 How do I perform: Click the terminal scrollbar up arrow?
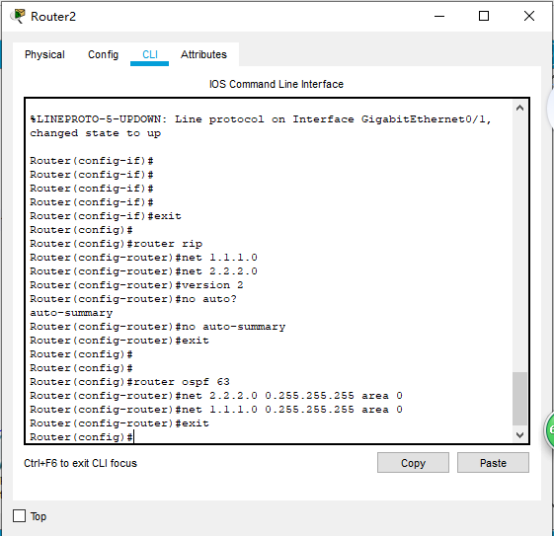pos(519,108)
